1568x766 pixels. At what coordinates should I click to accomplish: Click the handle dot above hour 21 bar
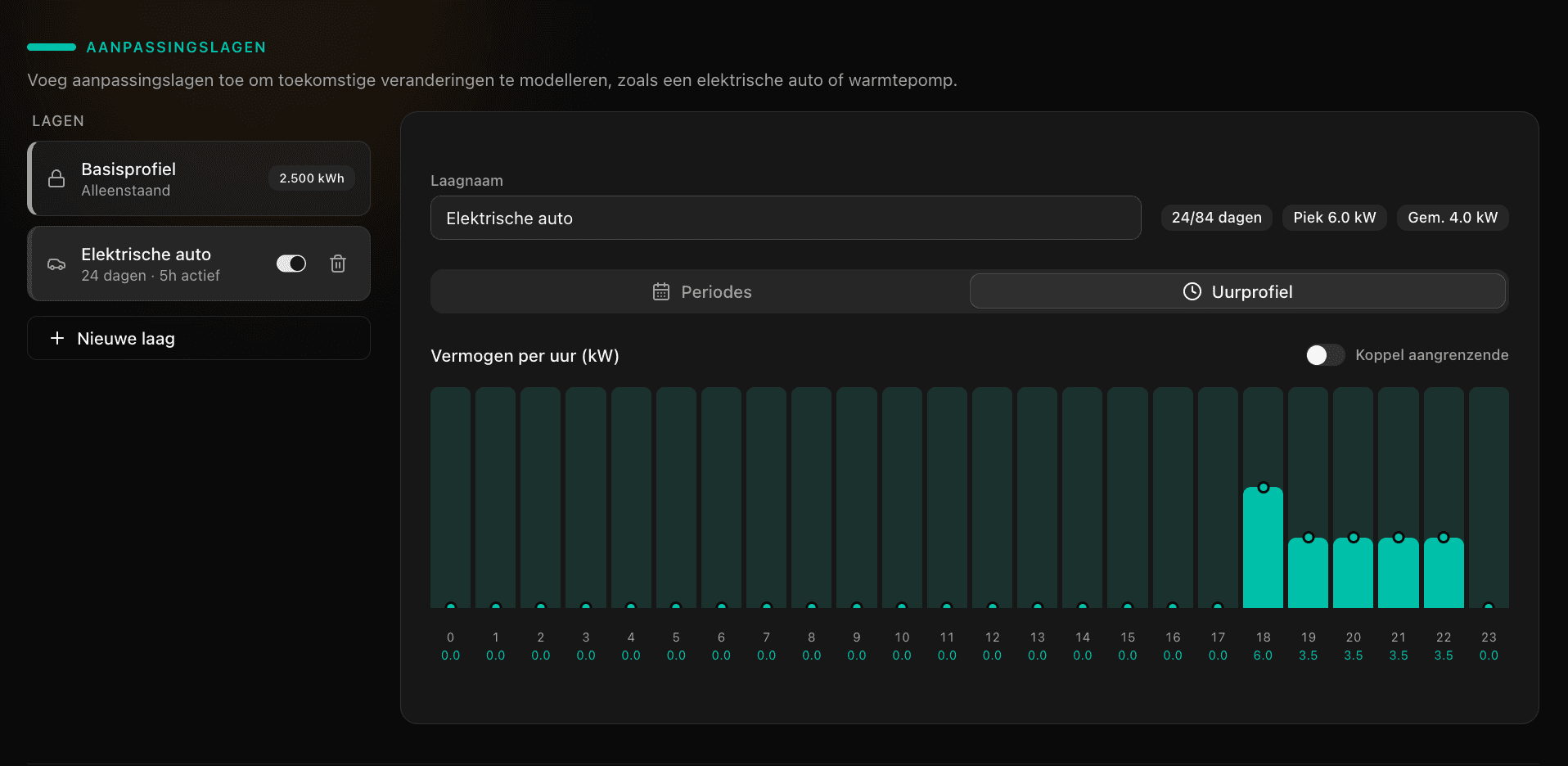click(1399, 538)
